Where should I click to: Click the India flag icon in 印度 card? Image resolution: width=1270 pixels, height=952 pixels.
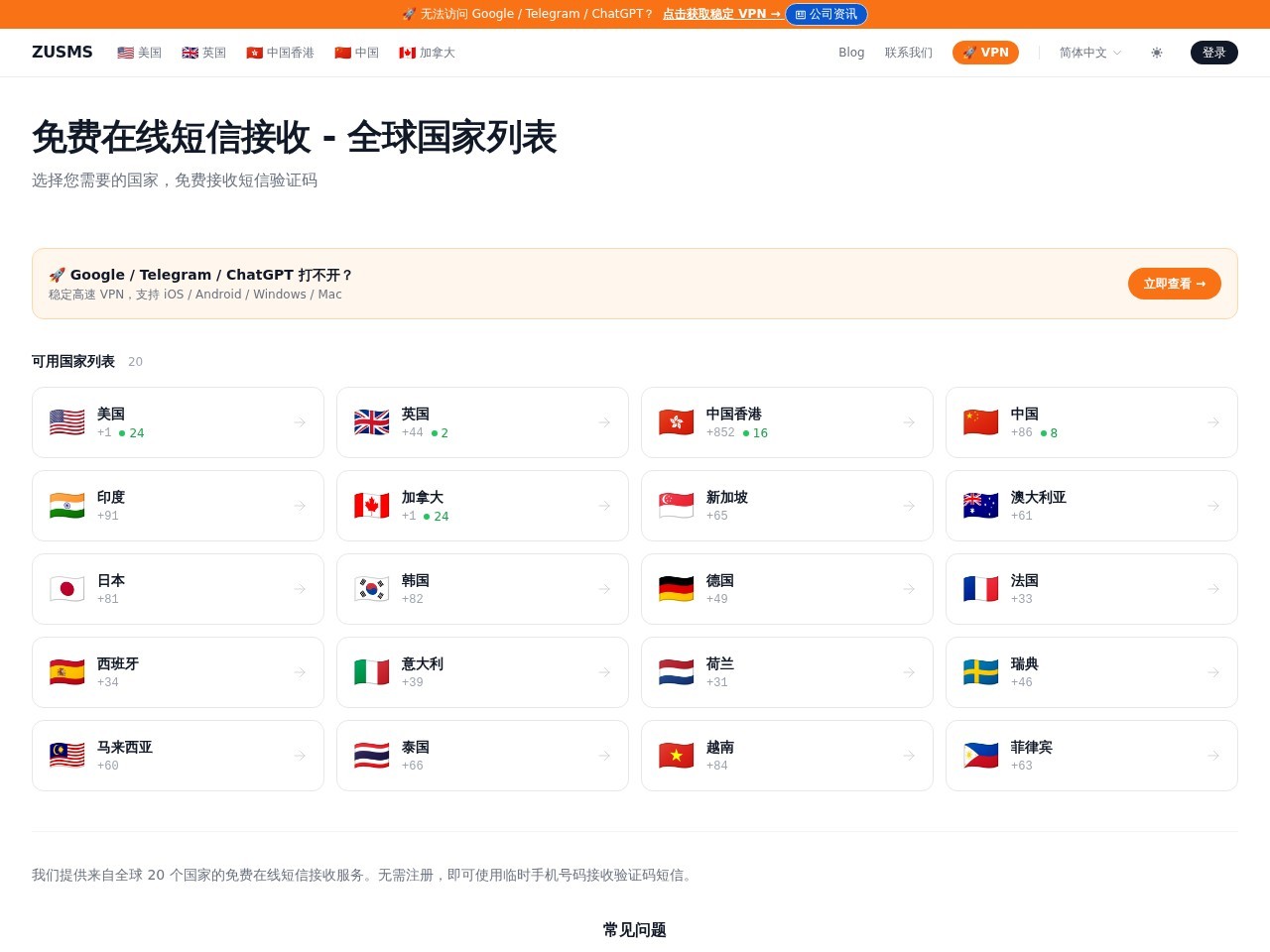coord(67,506)
